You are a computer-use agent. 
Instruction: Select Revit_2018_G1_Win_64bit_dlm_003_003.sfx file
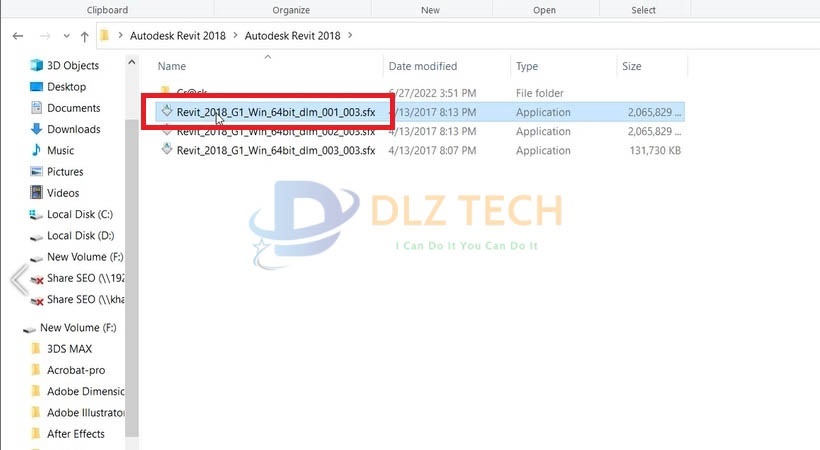pos(276,151)
